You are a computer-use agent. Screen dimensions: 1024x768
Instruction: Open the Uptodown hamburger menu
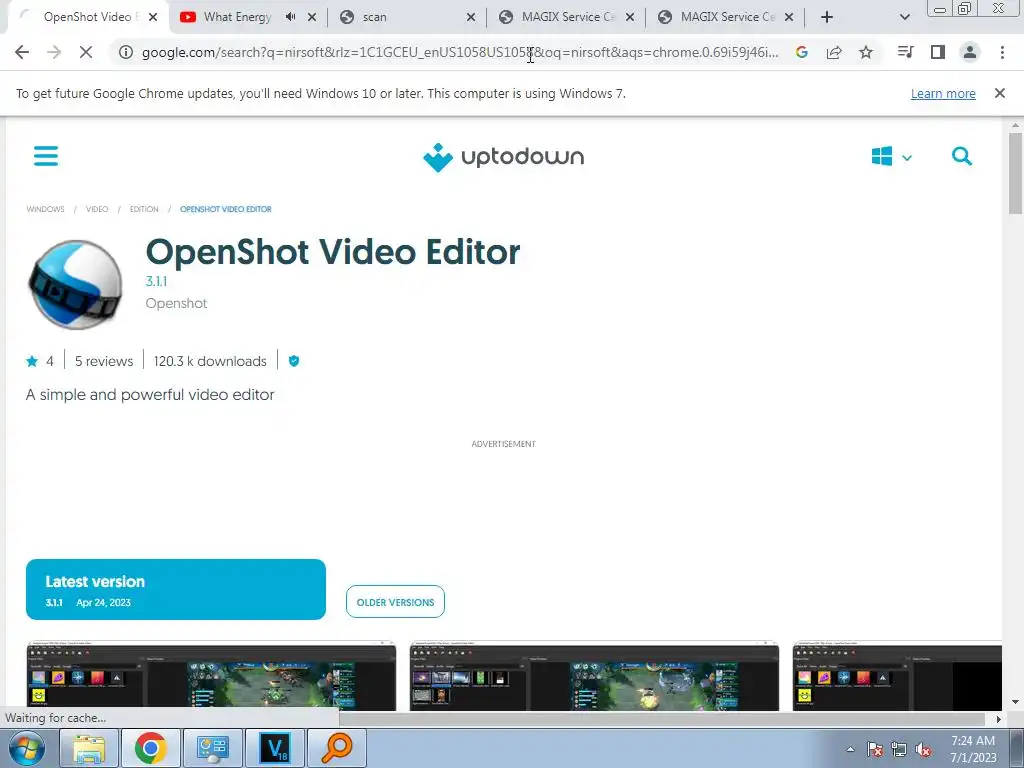pos(46,156)
